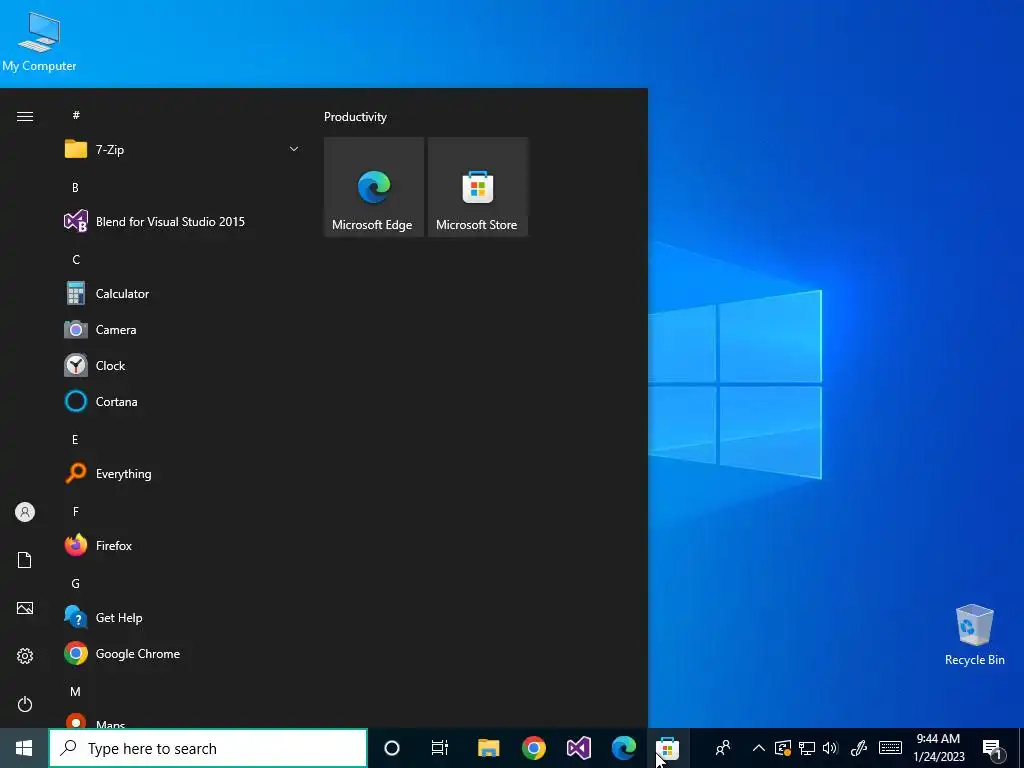Viewport: 1024px width, 768px height.
Task: Click the Windows Start button
Action: [24, 748]
